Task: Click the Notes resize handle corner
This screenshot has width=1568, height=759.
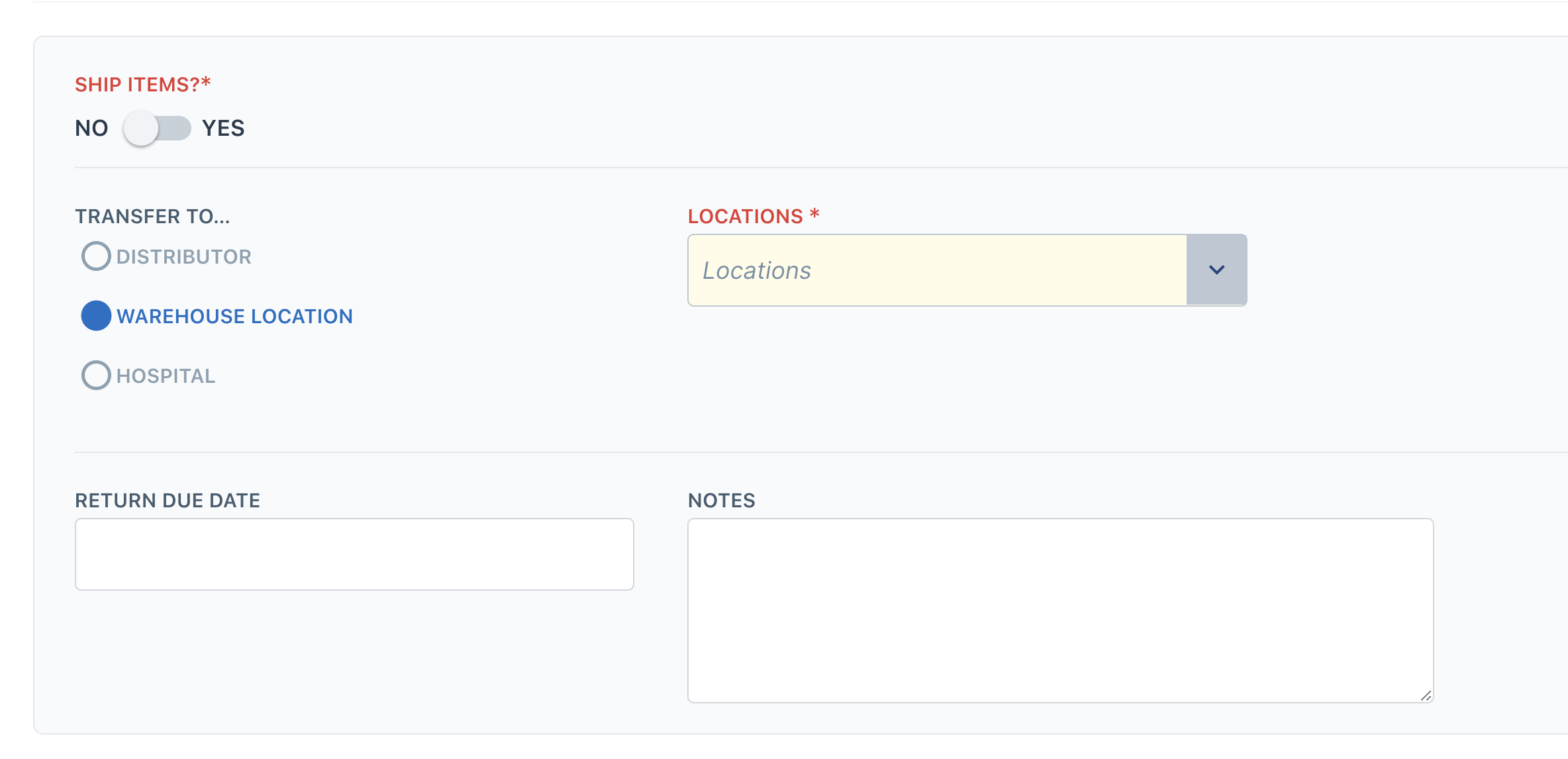Action: pyautogui.click(x=1426, y=695)
